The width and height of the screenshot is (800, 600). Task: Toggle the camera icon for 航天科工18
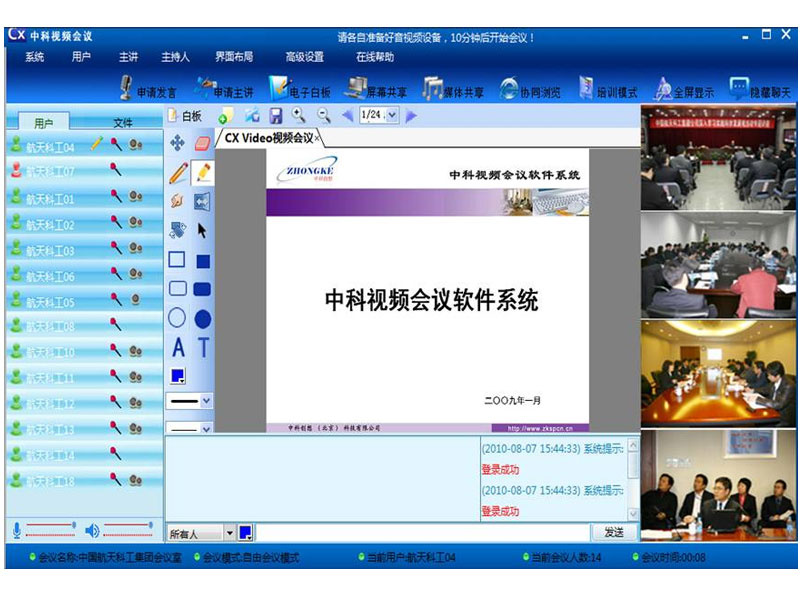coord(135,480)
